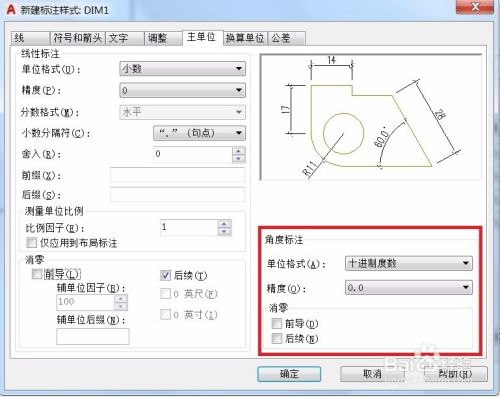Screen dimensions: 500x397
Task: Increase 比例因子 with up arrow
Action: (224, 224)
